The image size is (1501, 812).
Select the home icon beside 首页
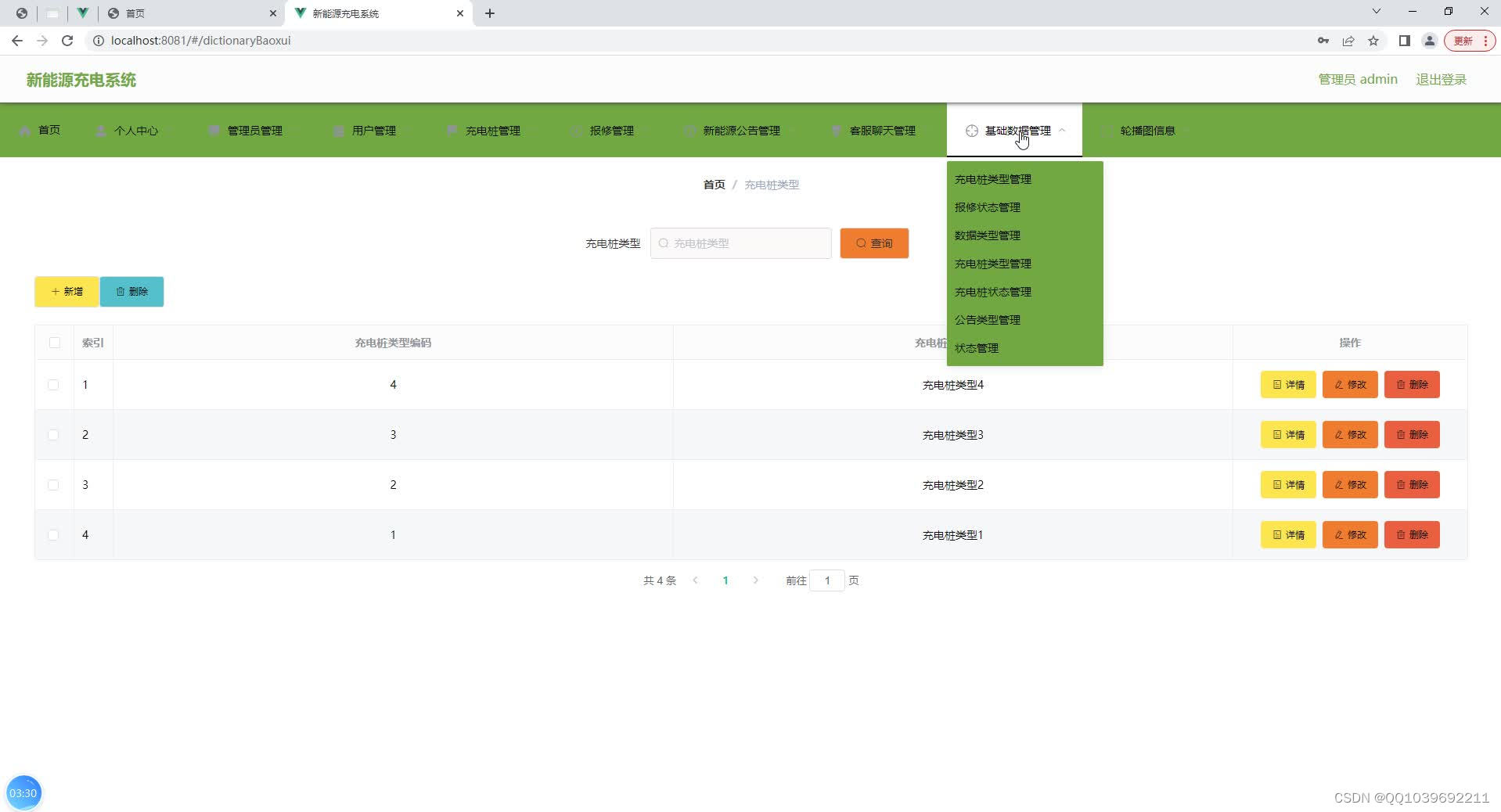click(25, 130)
